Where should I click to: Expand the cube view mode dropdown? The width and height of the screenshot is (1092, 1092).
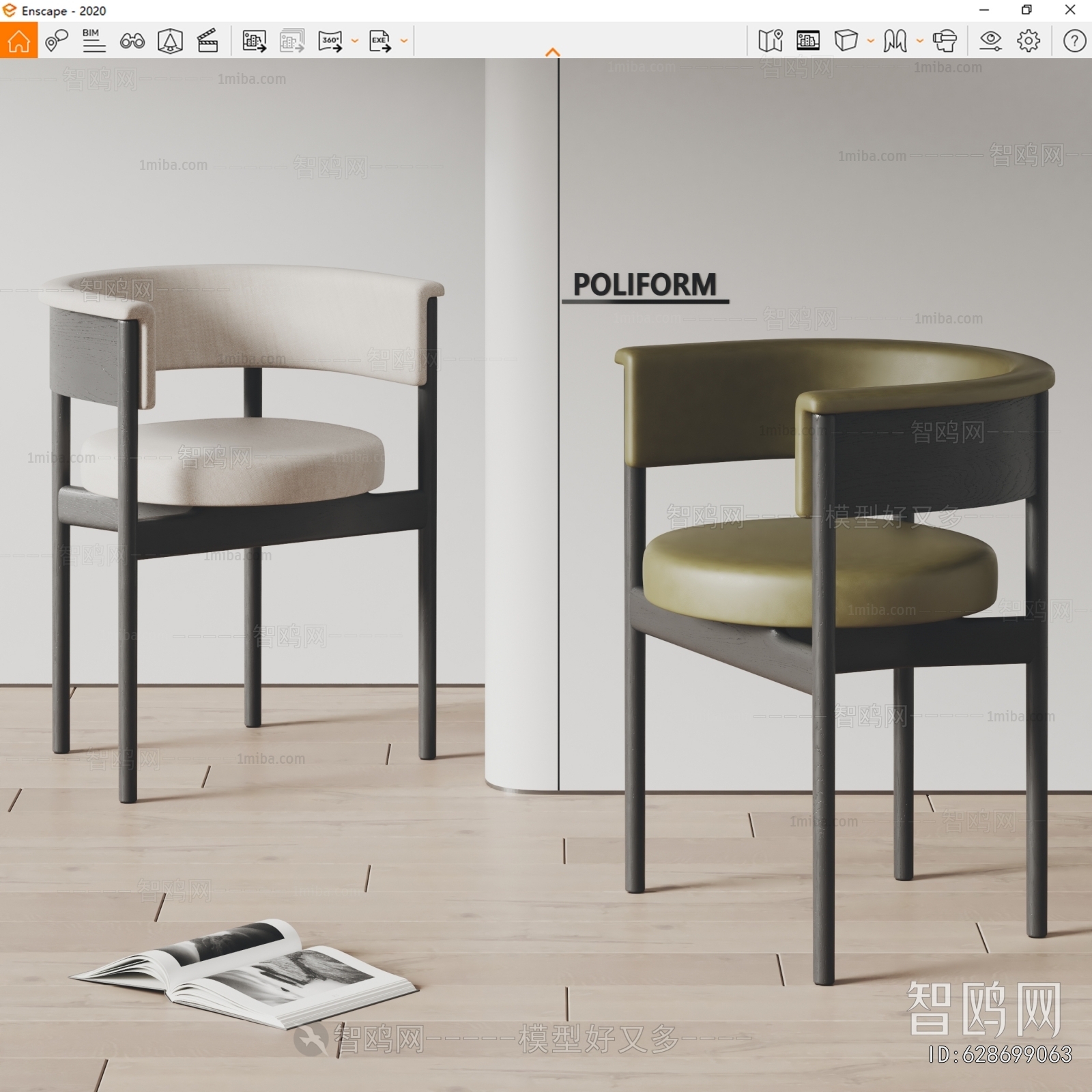click(x=871, y=41)
